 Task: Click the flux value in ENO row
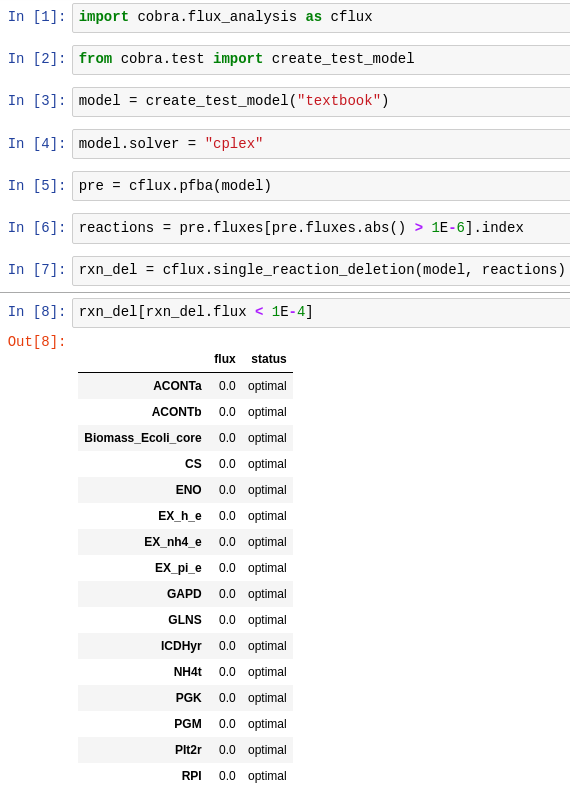tap(227, 490)
